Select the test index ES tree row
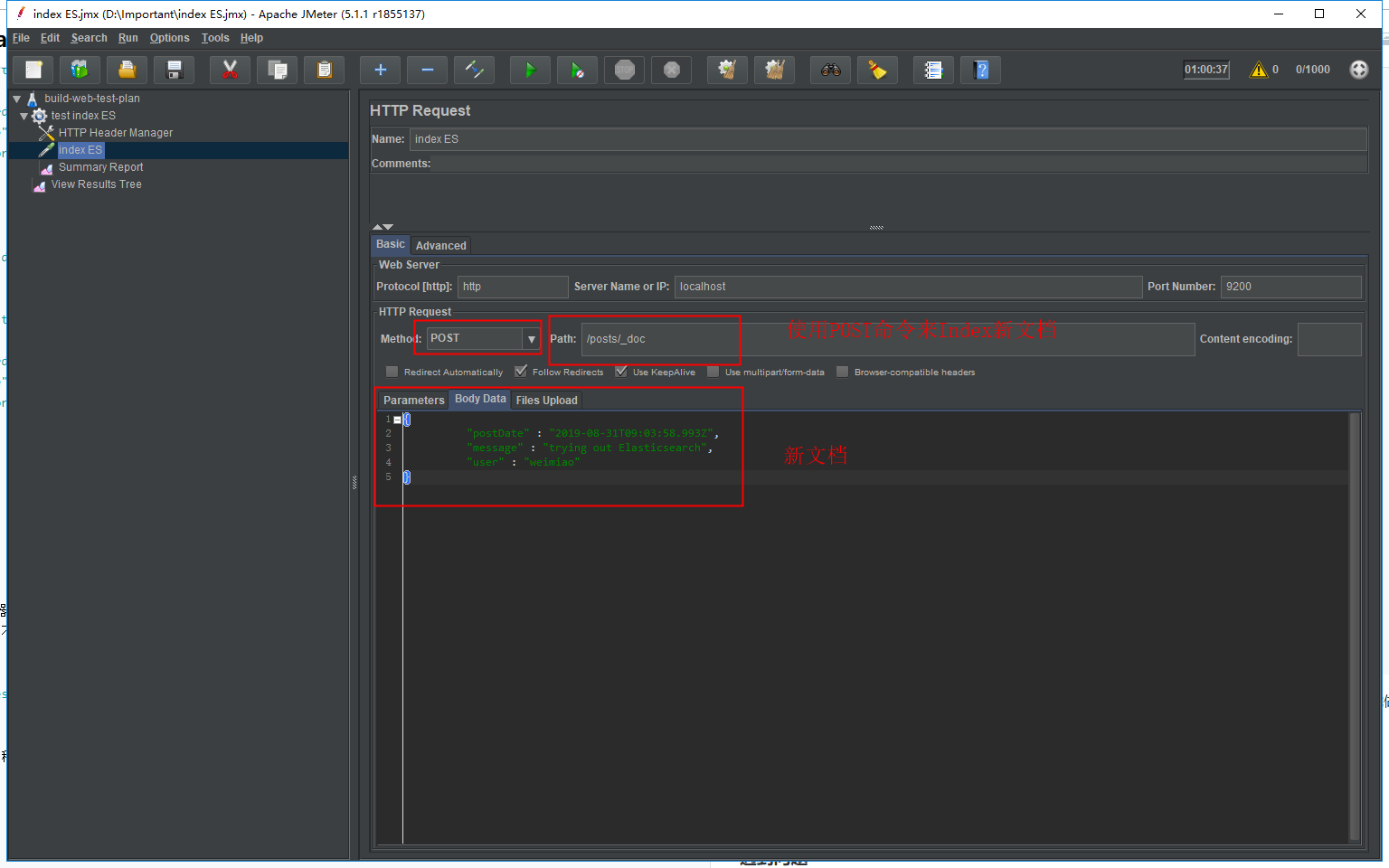 point(83,116)
